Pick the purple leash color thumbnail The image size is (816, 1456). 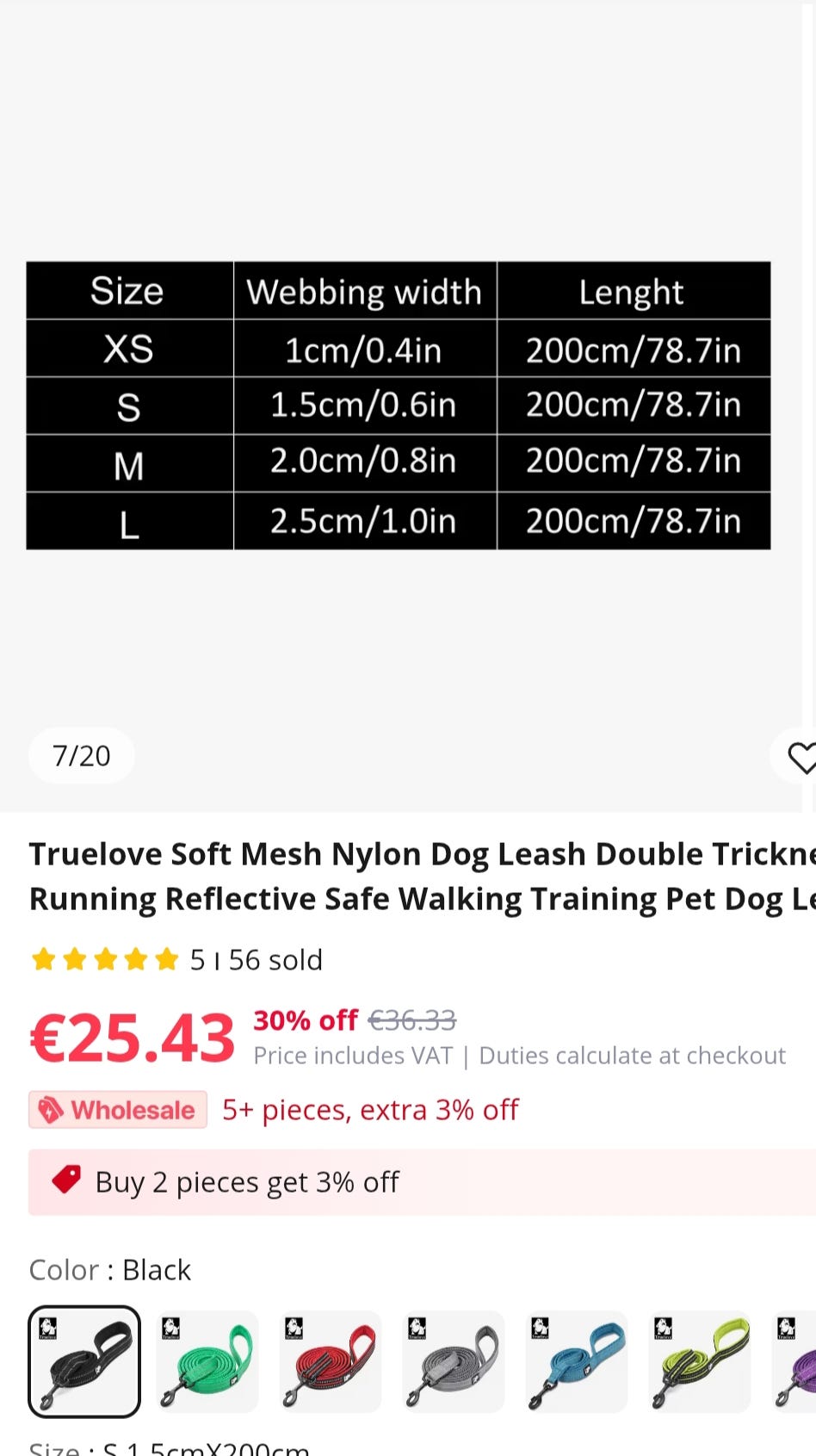click(x=794, y=1361)
